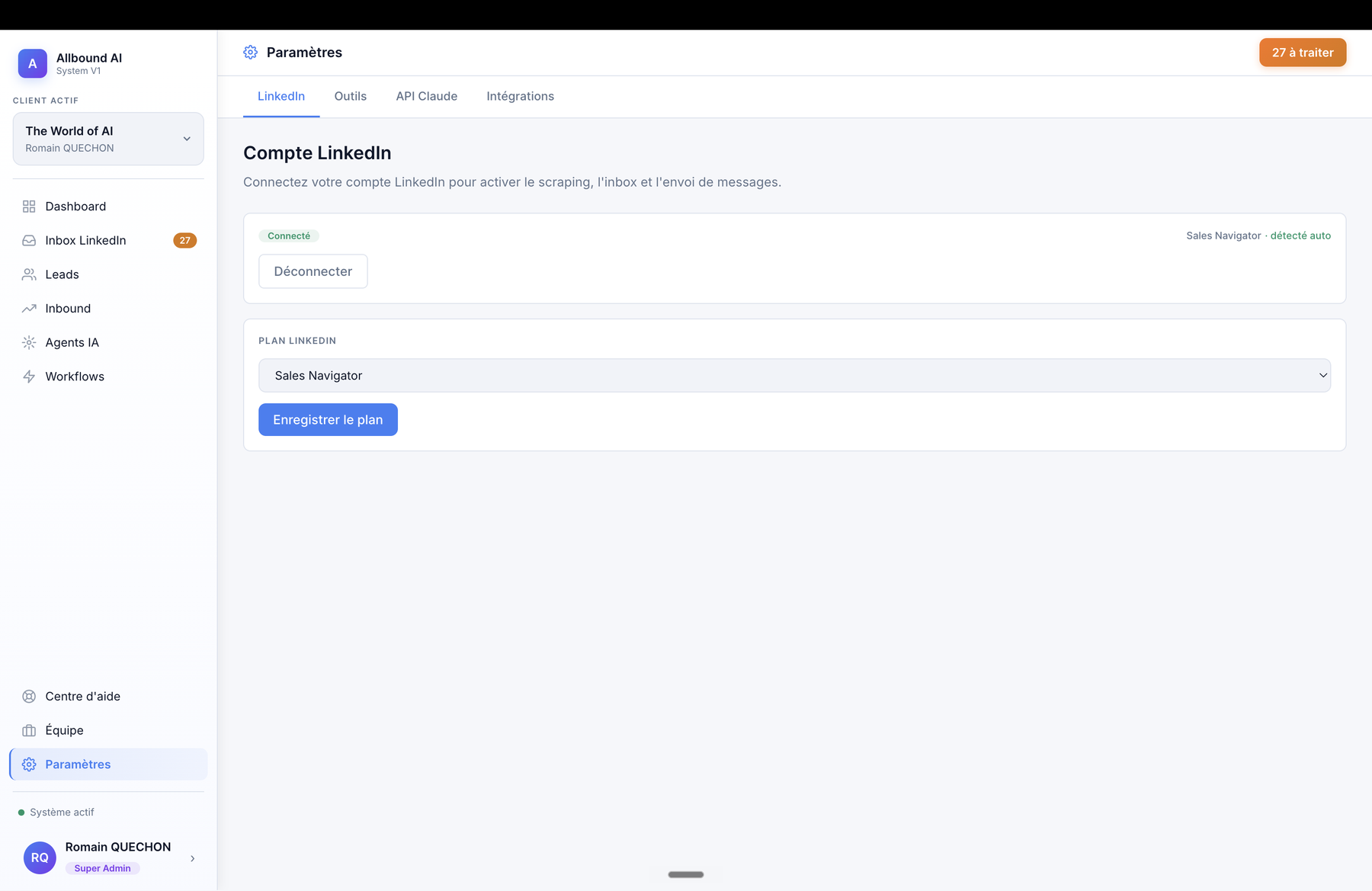1372x891 pixels.
Task: Click the 27 badge on Inbox LinkedIn
Action: (x=185, y=240)
